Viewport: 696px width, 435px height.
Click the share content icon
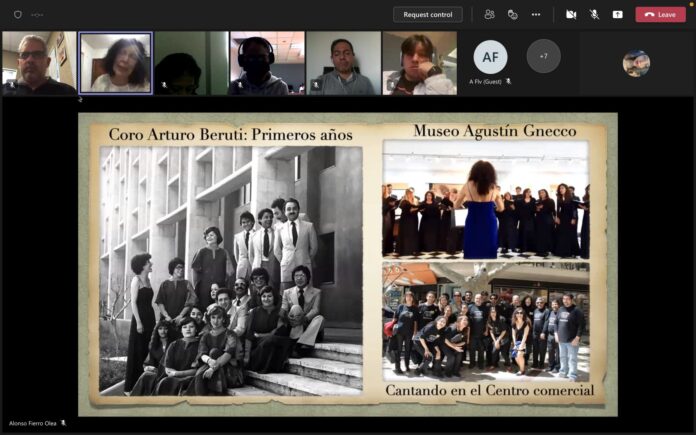(x=617, y=14)
